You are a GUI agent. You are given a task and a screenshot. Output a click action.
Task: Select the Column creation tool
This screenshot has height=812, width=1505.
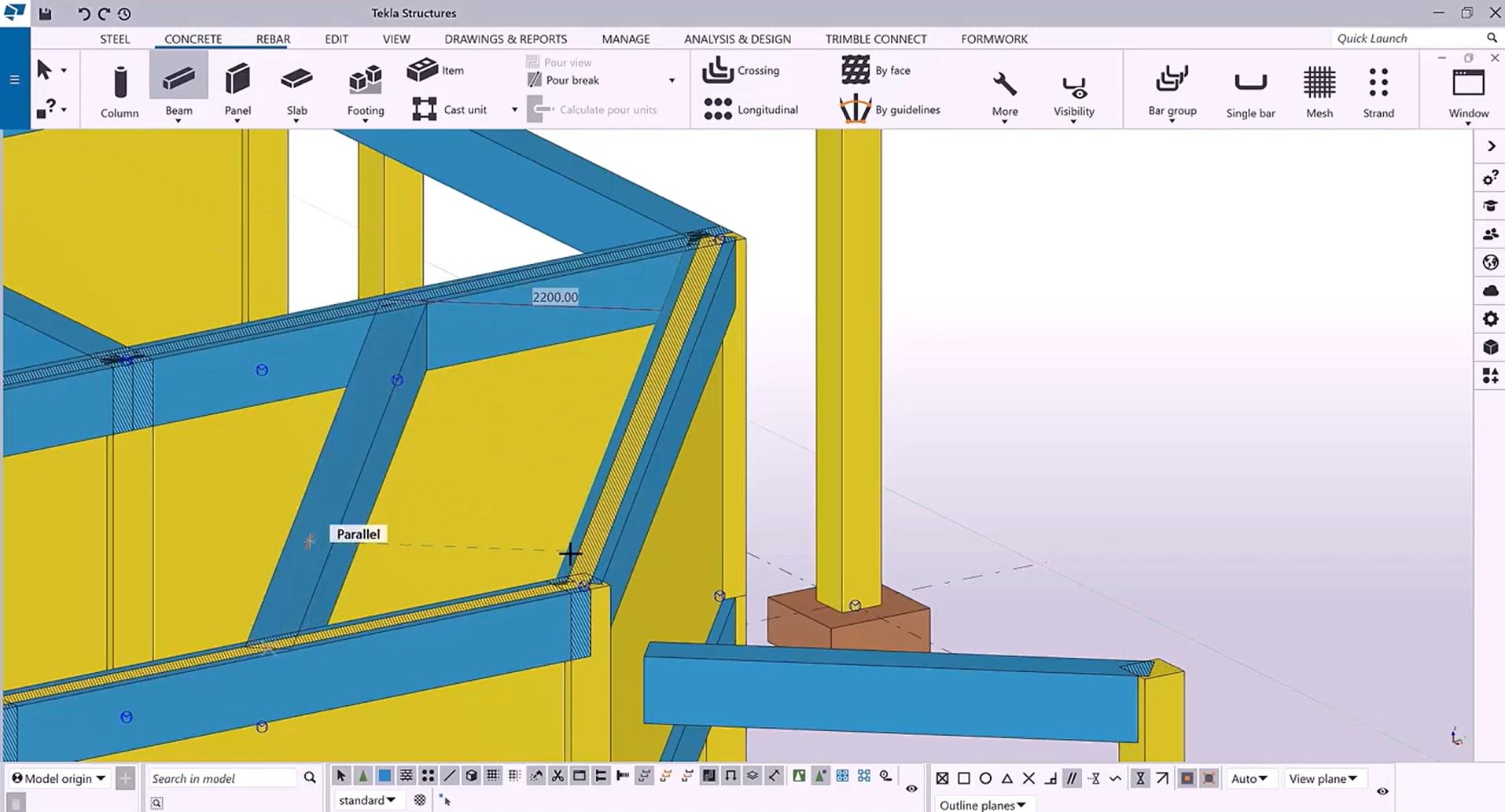click(x=119, y=86)
